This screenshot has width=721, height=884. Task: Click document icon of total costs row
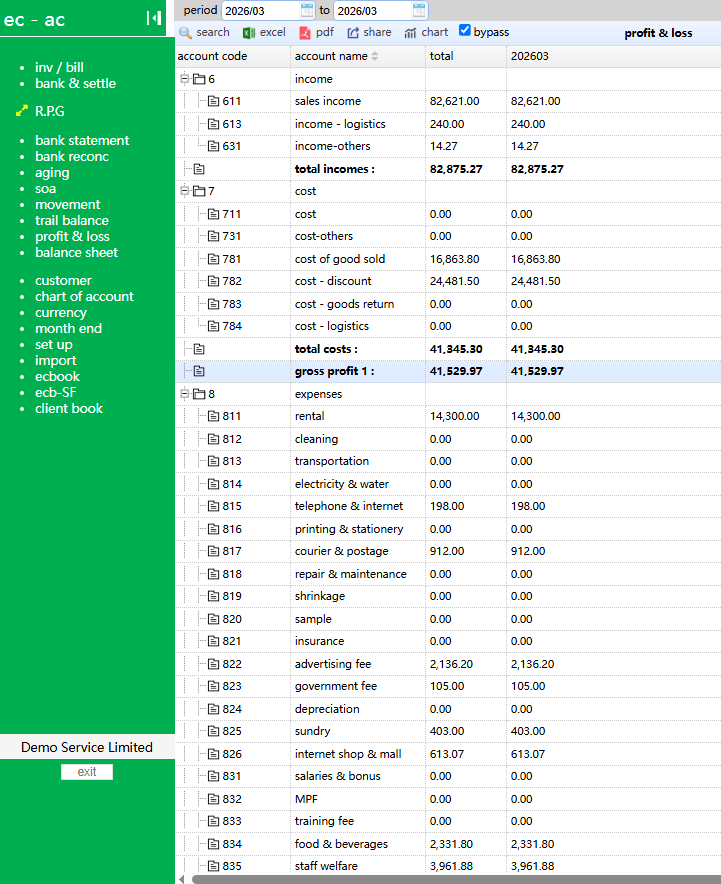199,349
